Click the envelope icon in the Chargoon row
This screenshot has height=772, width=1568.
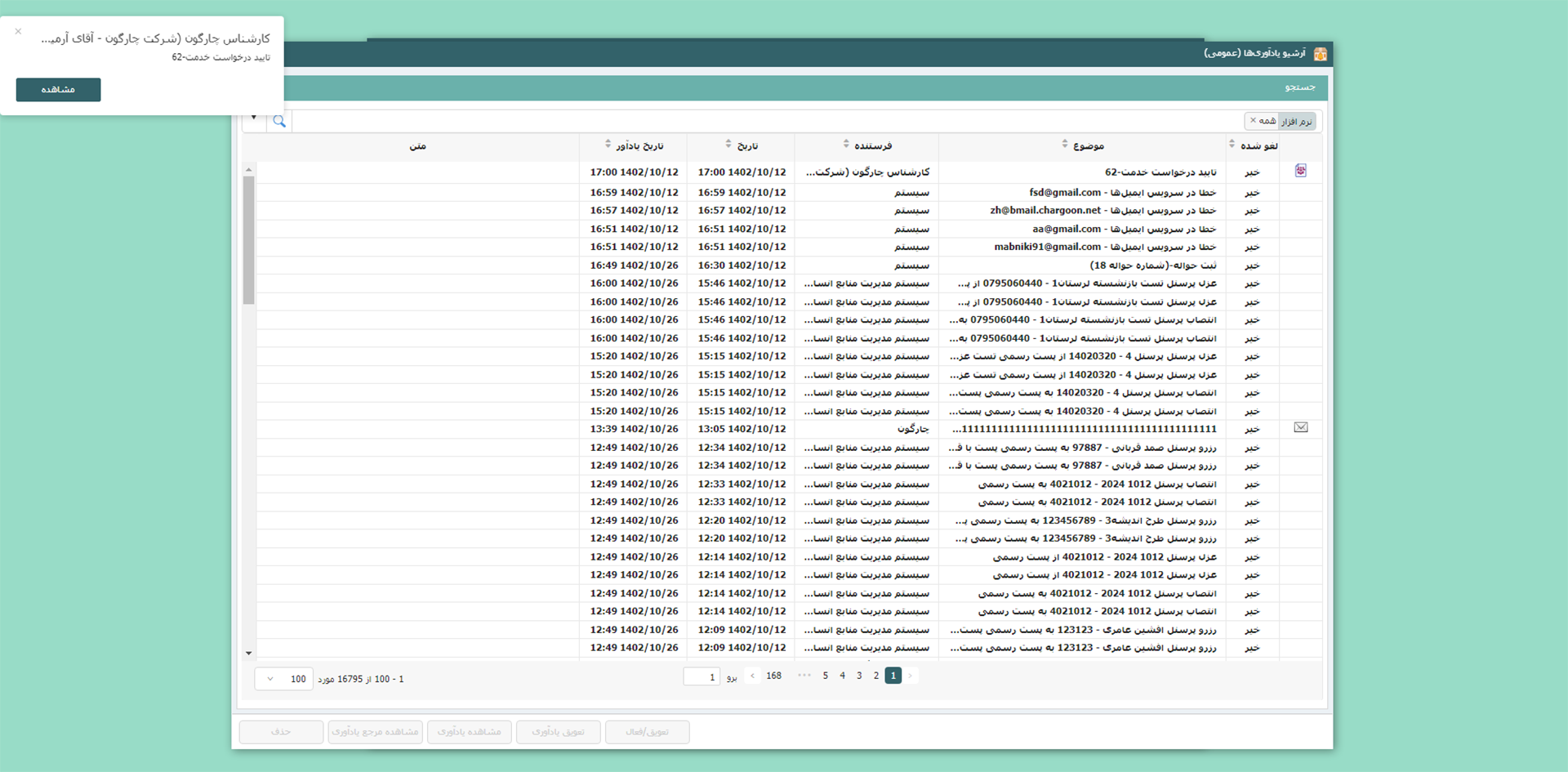1300,427
